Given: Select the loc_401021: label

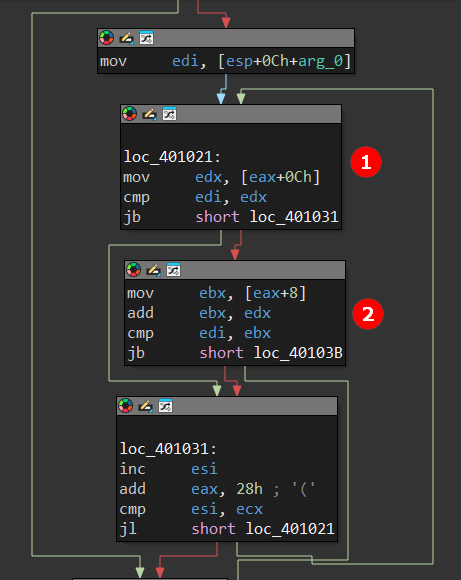Looking at the screenshot, I should pyautogui.click(x=172, y=157).
